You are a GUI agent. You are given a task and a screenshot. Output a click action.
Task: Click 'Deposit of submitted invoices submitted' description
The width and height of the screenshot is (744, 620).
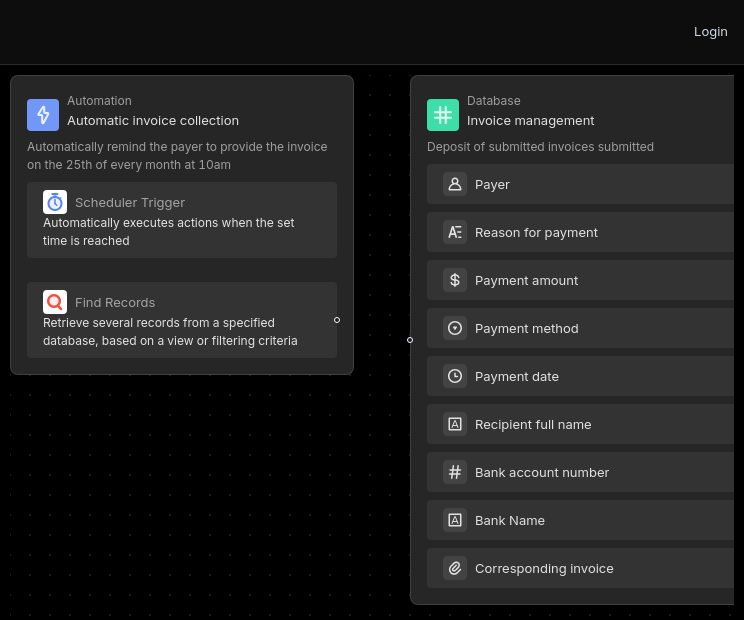pos(540,147)
